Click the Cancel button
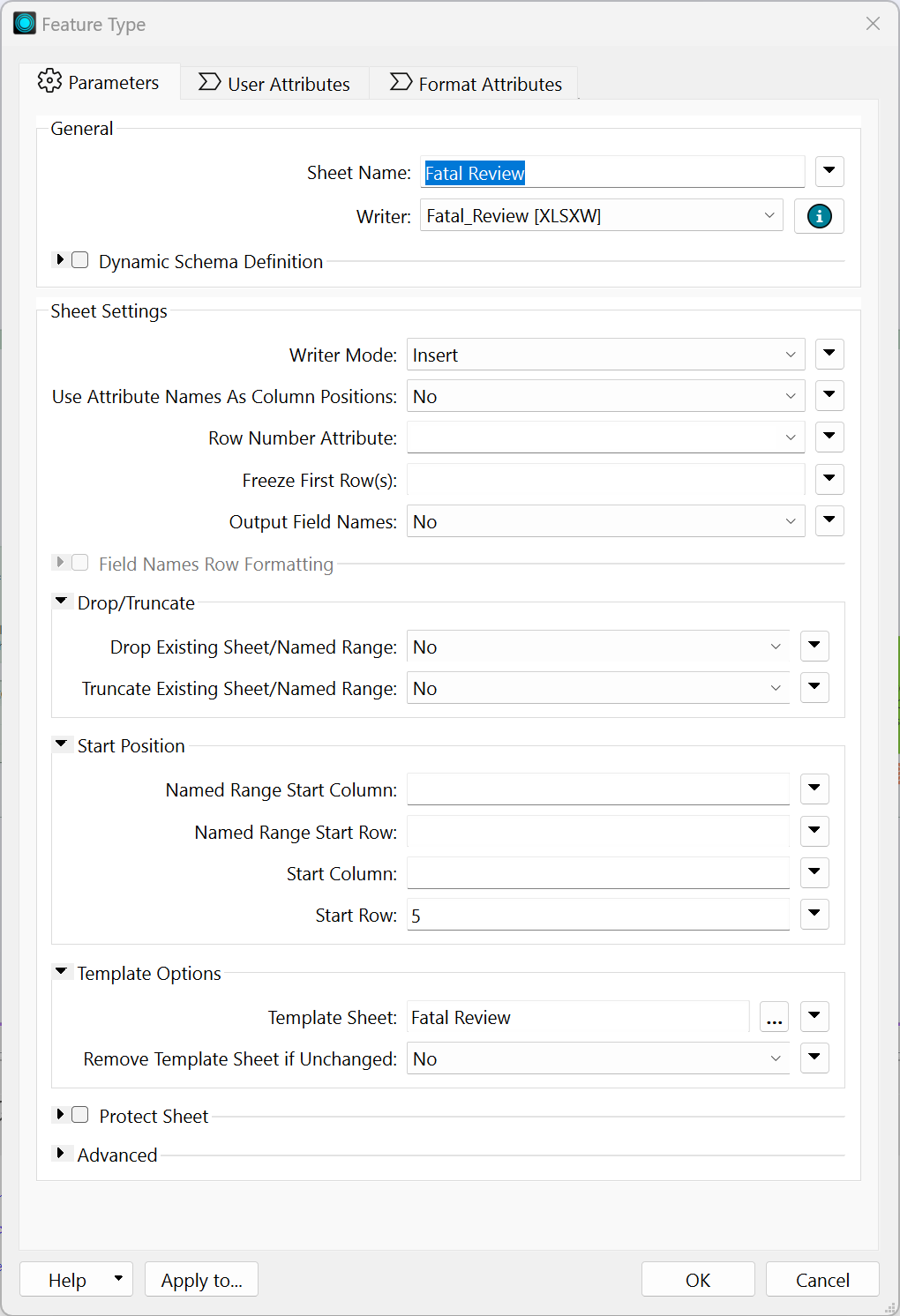The height and width of the screenshot is (1316, 900). [x=822, y=1279]
